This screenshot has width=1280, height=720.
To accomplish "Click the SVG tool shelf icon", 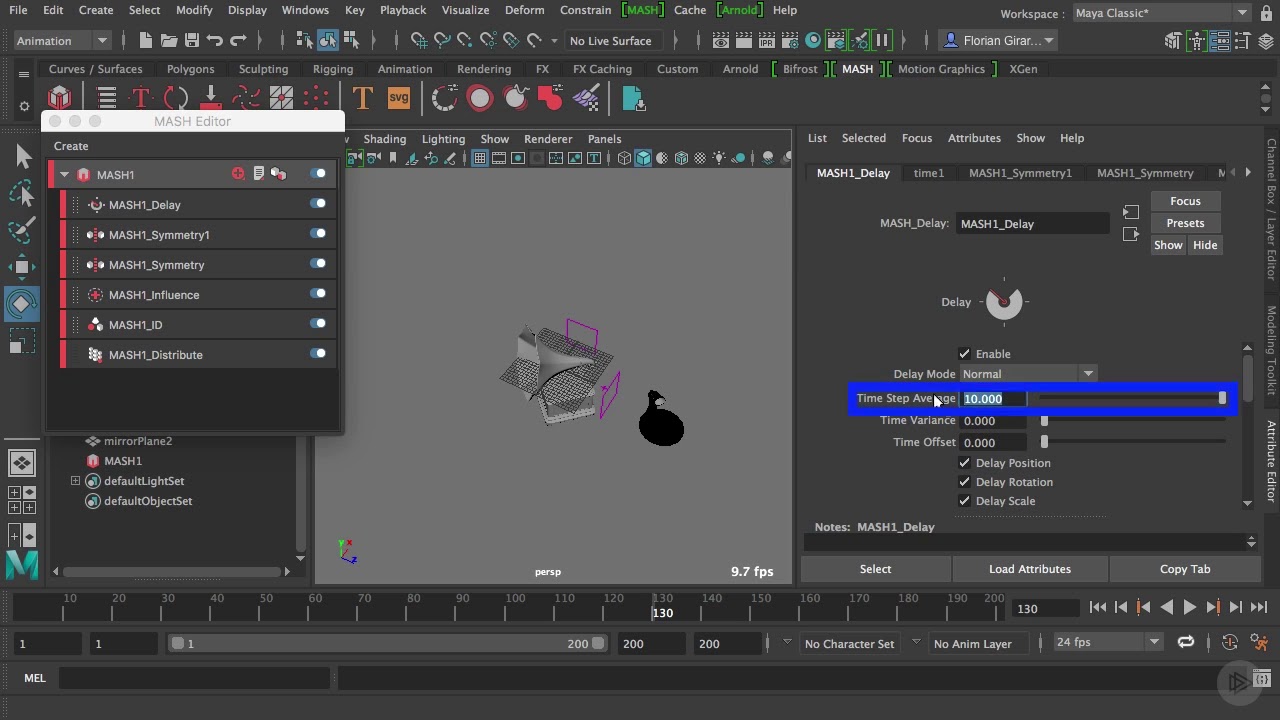I will tap(399, 98).
